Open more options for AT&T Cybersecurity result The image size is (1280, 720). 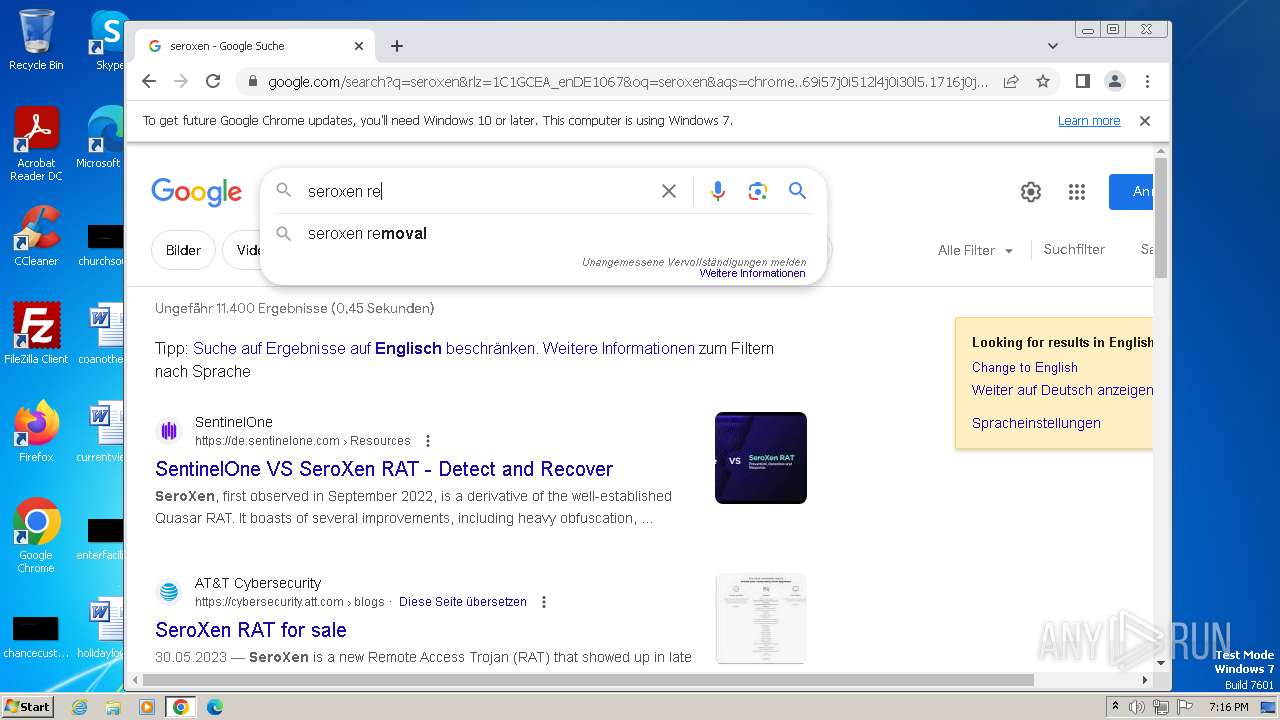click(x=544, y=602)
